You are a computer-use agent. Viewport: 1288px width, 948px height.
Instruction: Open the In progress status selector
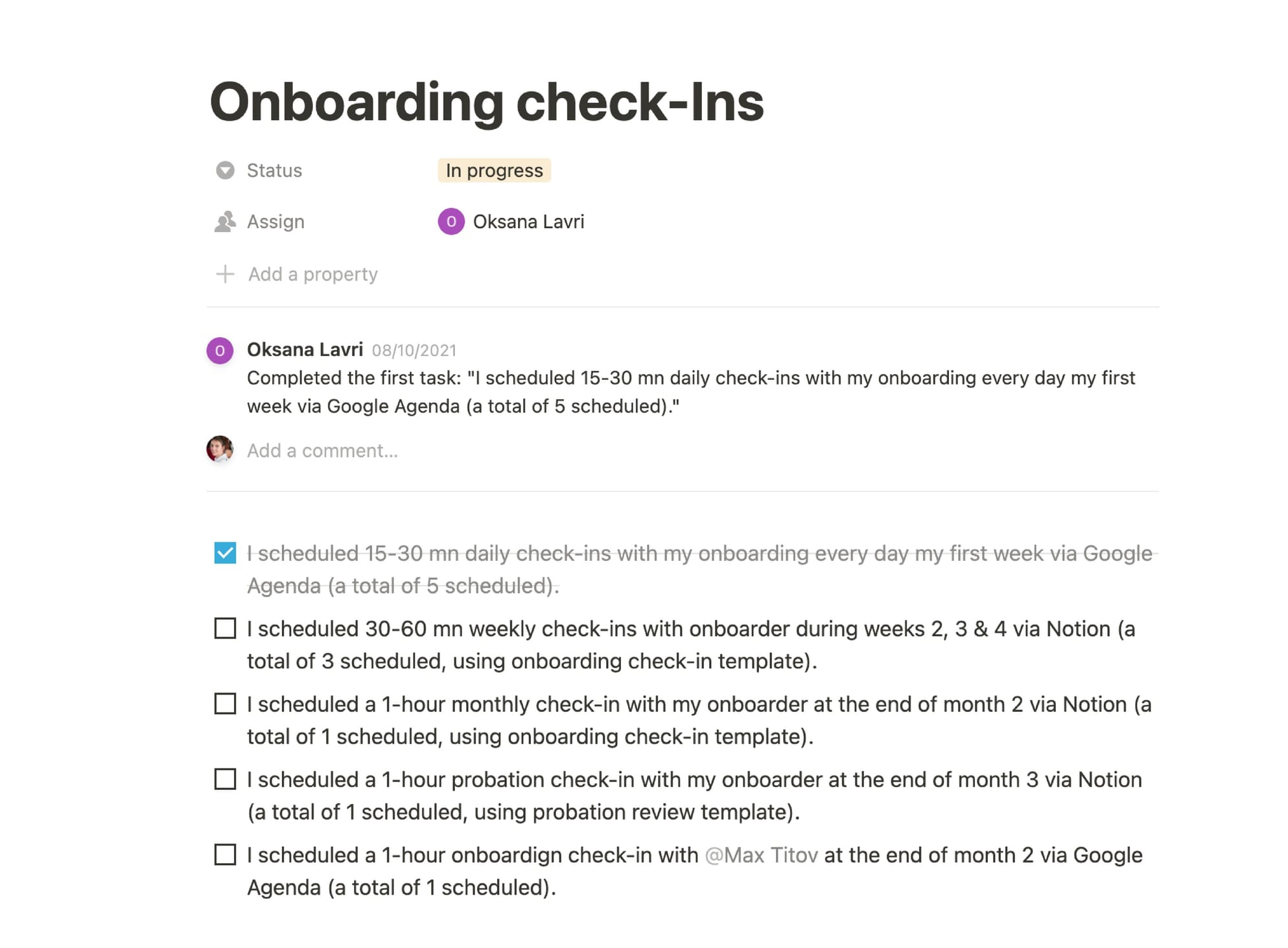(494, 170)
